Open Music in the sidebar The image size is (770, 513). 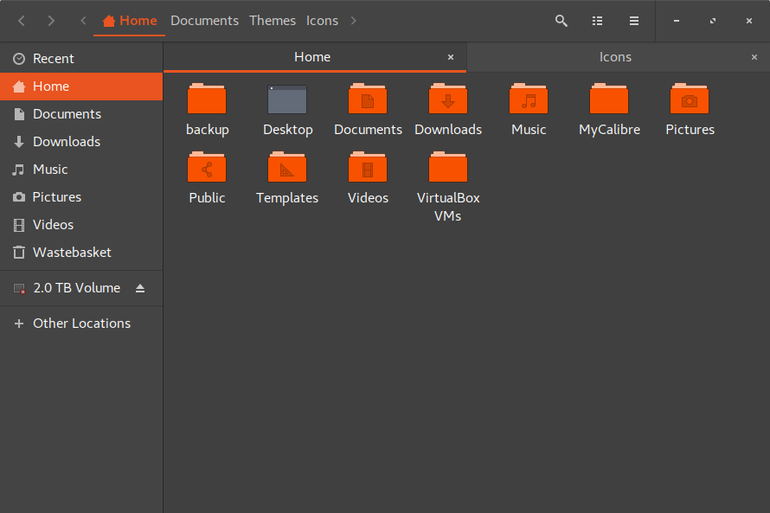[81, 169]
